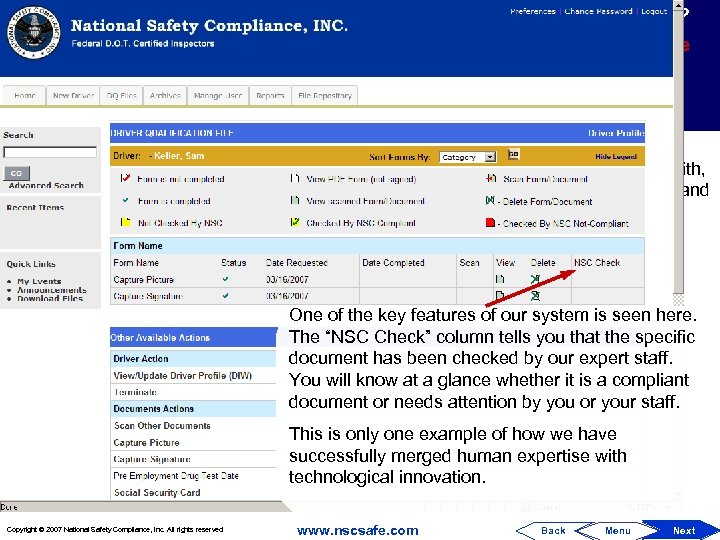Click the Date Requested column header
Image resolution: width=720 pixels, height=540 pixels.
point(296,263)
